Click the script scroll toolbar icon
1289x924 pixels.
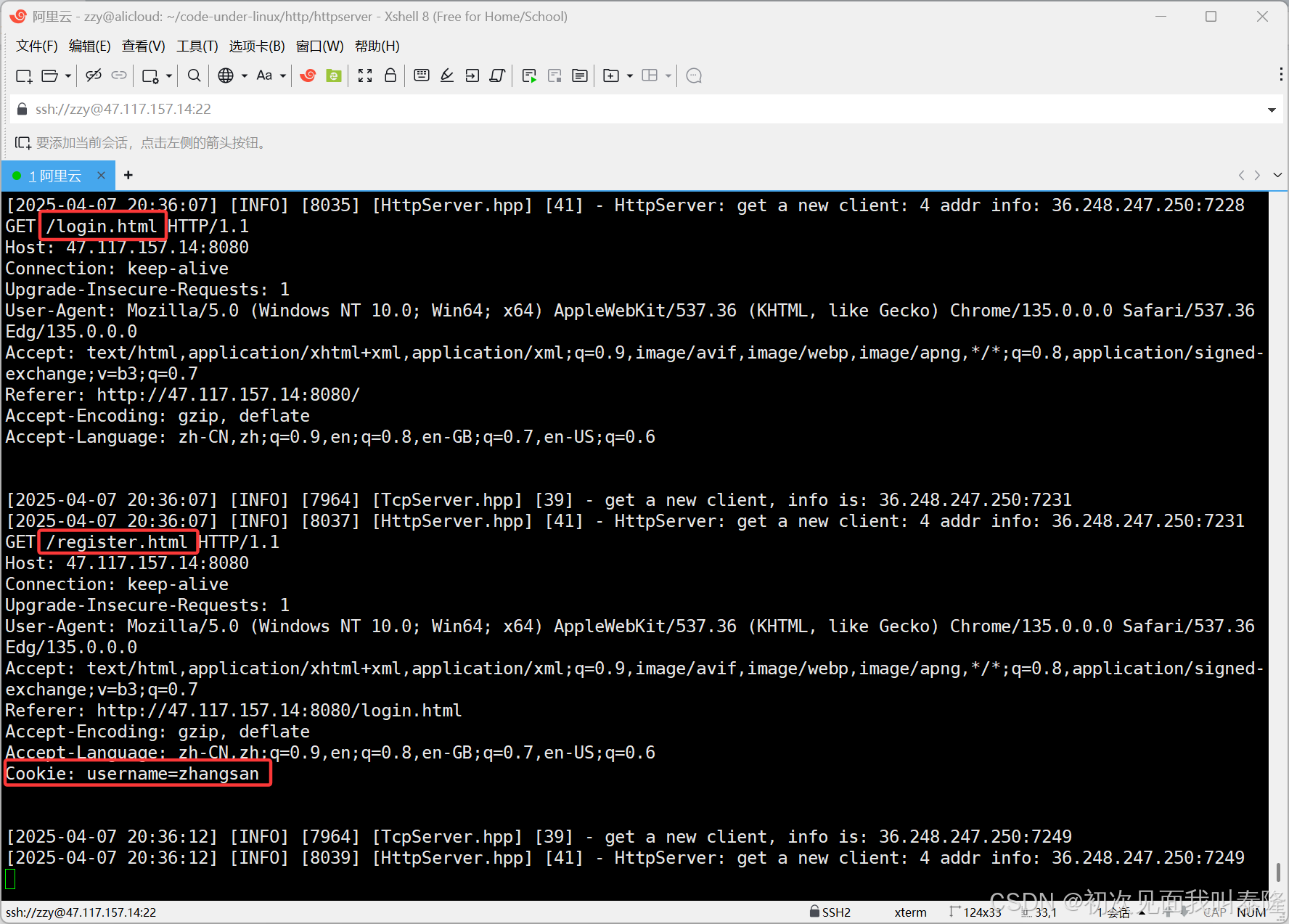(498, 75)
